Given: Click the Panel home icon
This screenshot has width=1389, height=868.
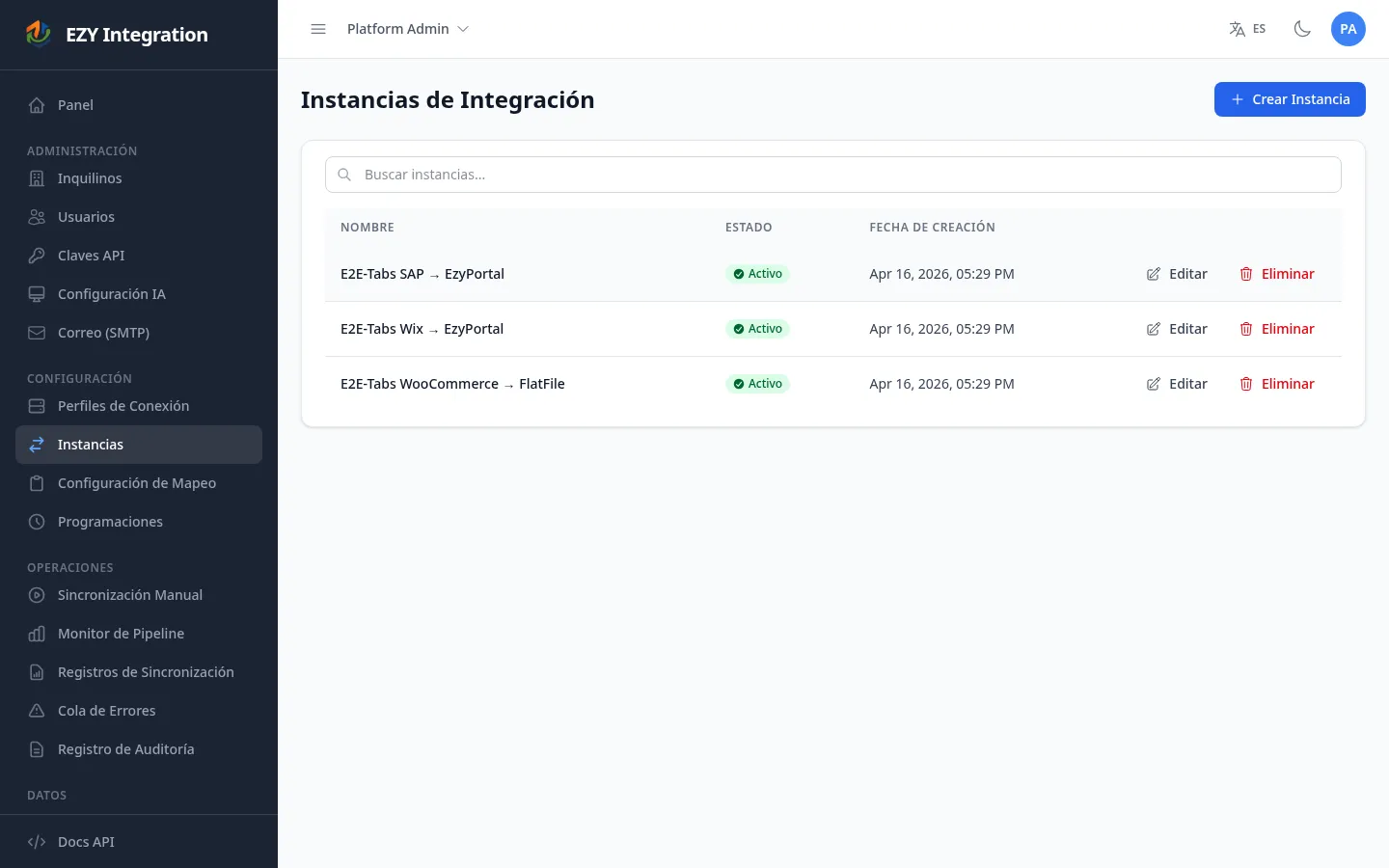Looking at the screenshot, I should (x=37, y=105).
